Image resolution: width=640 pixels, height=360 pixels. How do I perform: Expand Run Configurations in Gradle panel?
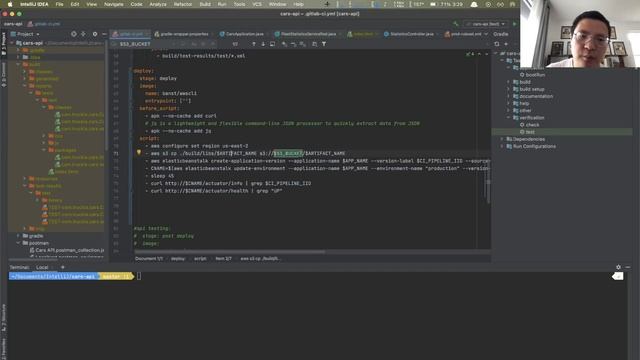(x=502, y=146)
